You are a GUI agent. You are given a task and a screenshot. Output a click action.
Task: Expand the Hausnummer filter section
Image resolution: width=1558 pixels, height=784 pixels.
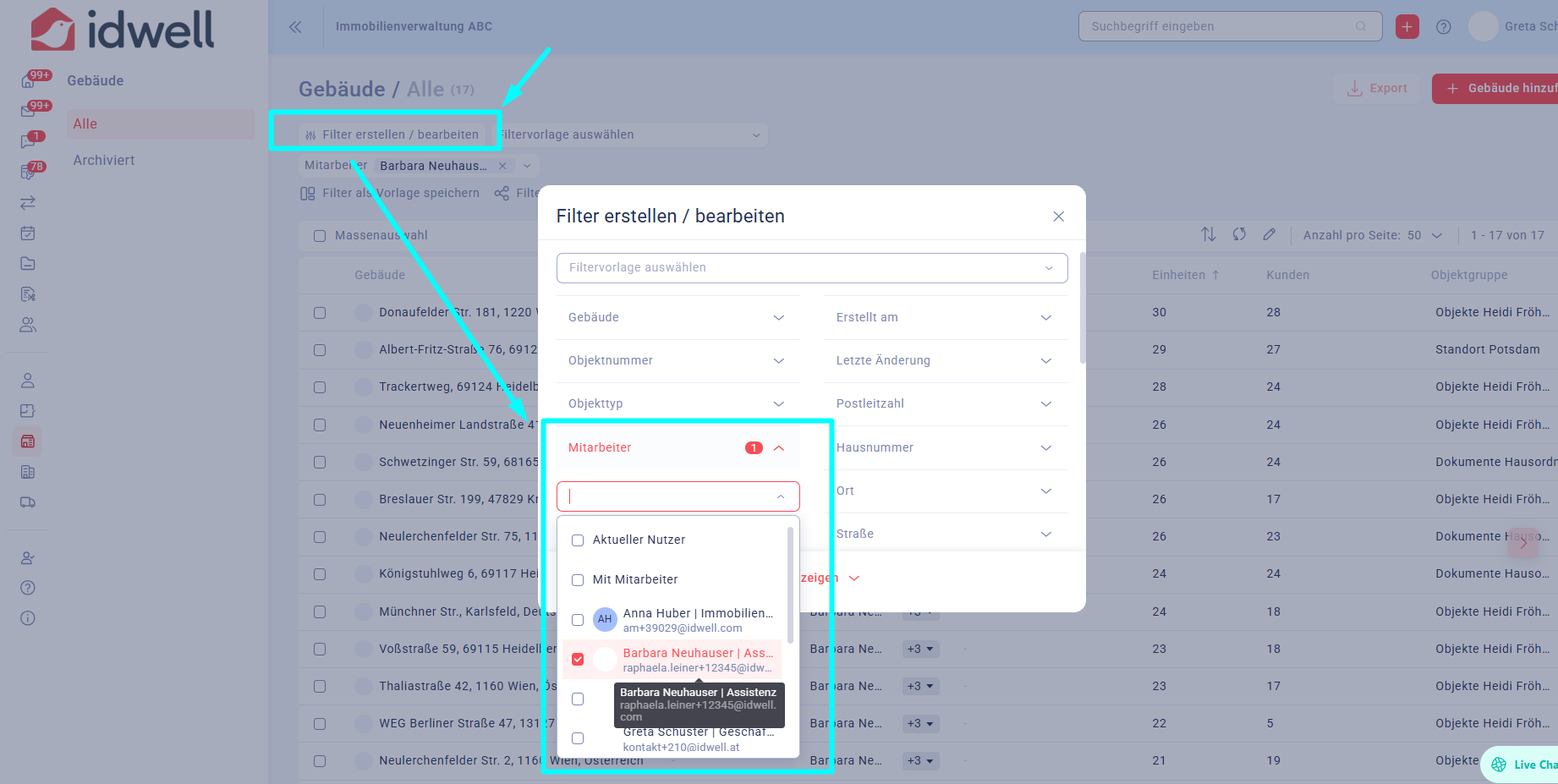[945, 447]
